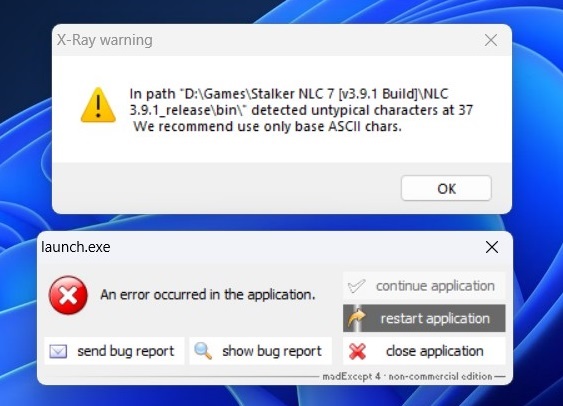Show the bug report
This screenshot has width=563, height=406.
261,351
